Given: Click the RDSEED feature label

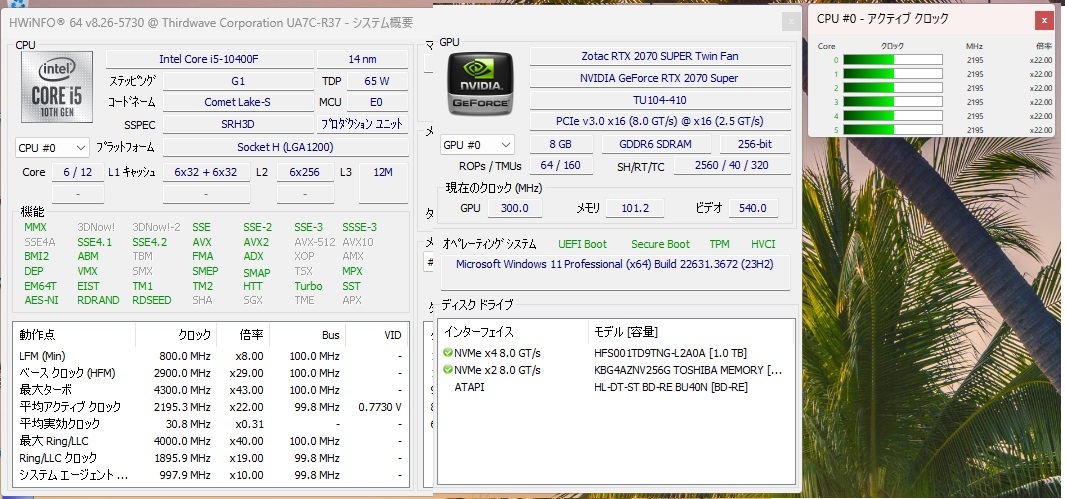Looking at the screenshot, I should pyautogui.click(x=151, y=300).
